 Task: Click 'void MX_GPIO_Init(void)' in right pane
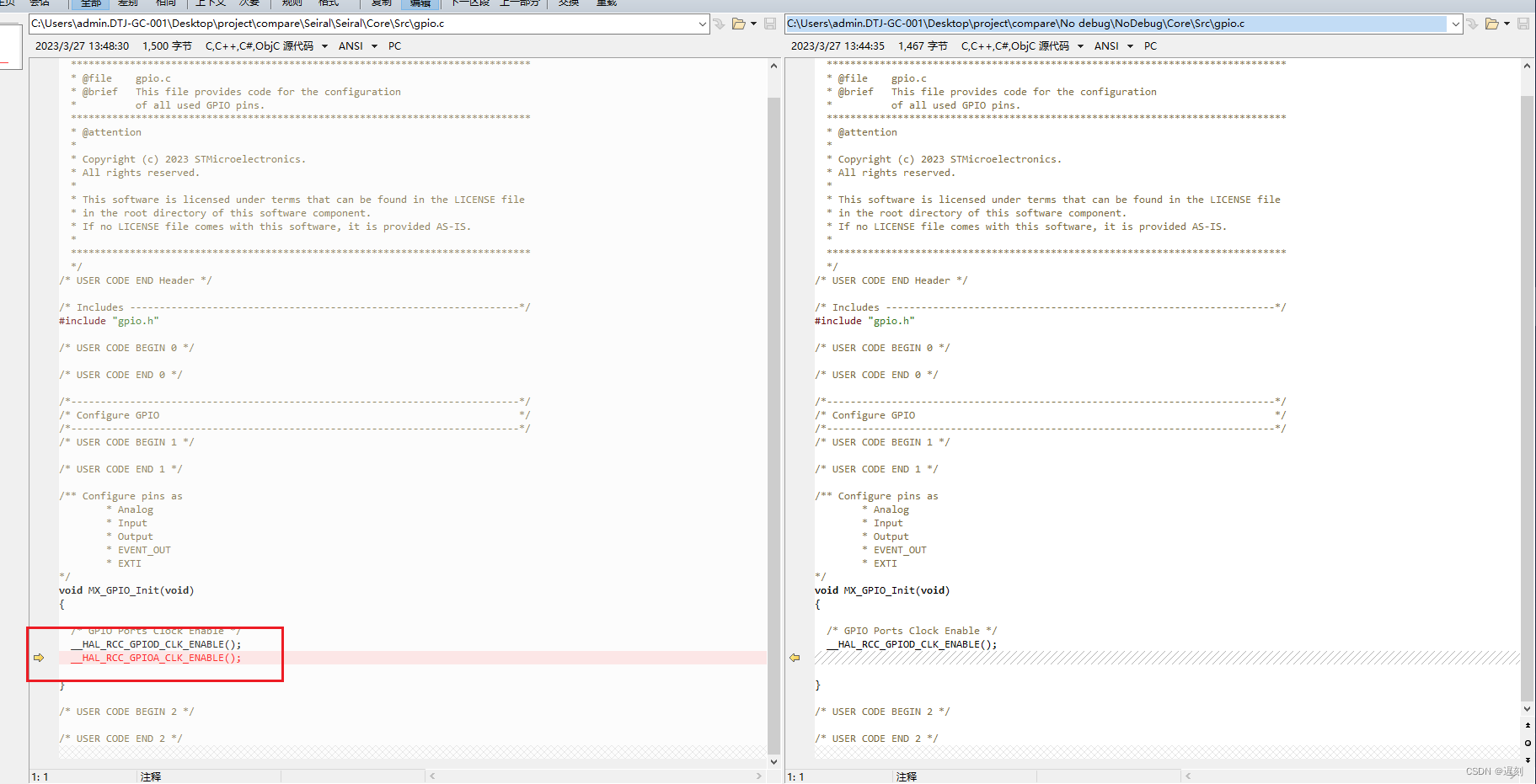882,590
